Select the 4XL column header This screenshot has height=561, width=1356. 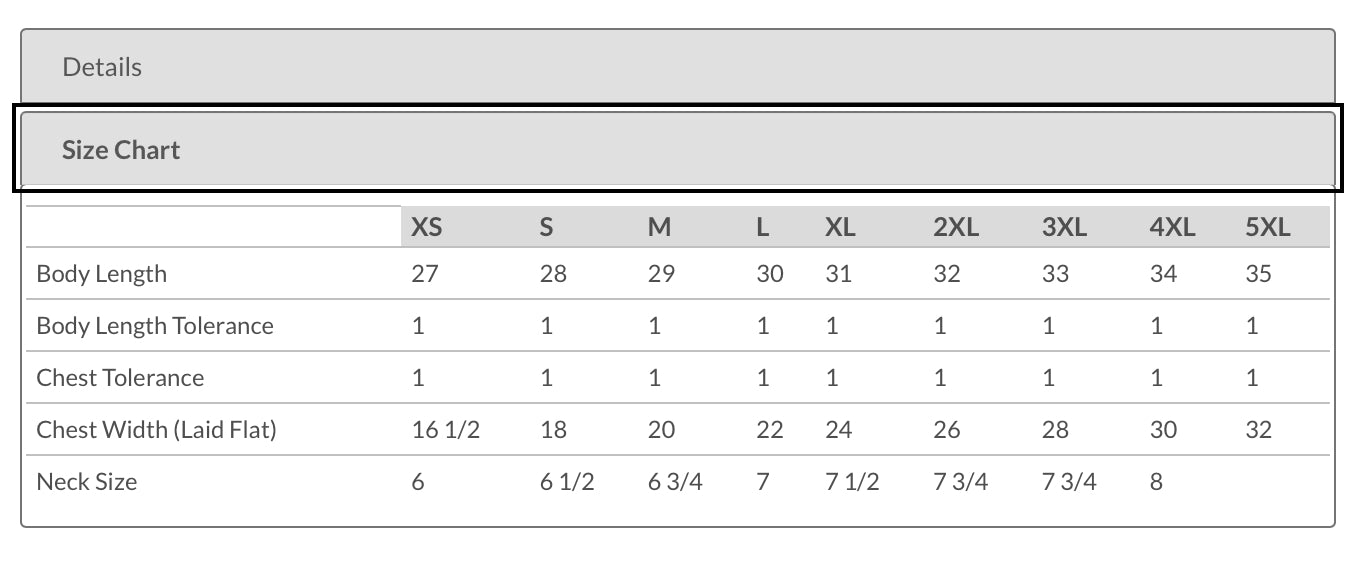(x=1172, y=227)
